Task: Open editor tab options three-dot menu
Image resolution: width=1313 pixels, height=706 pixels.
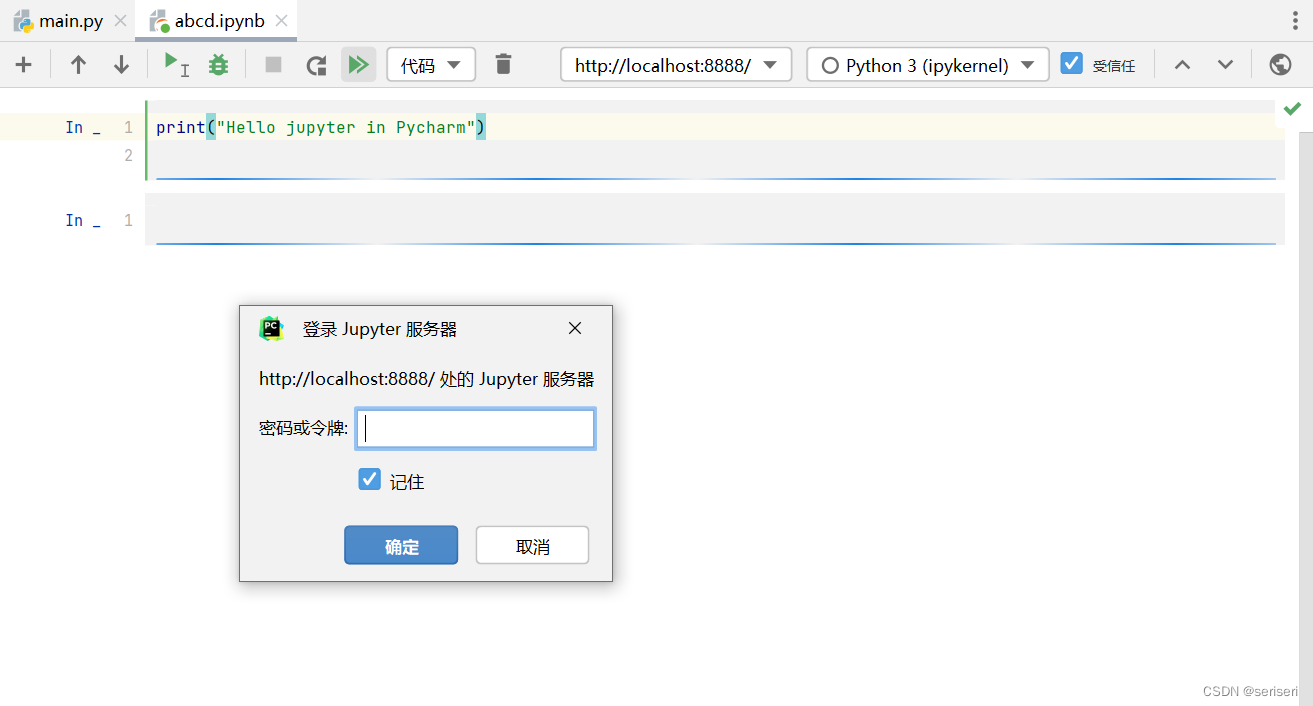Action: point(1297,21)
